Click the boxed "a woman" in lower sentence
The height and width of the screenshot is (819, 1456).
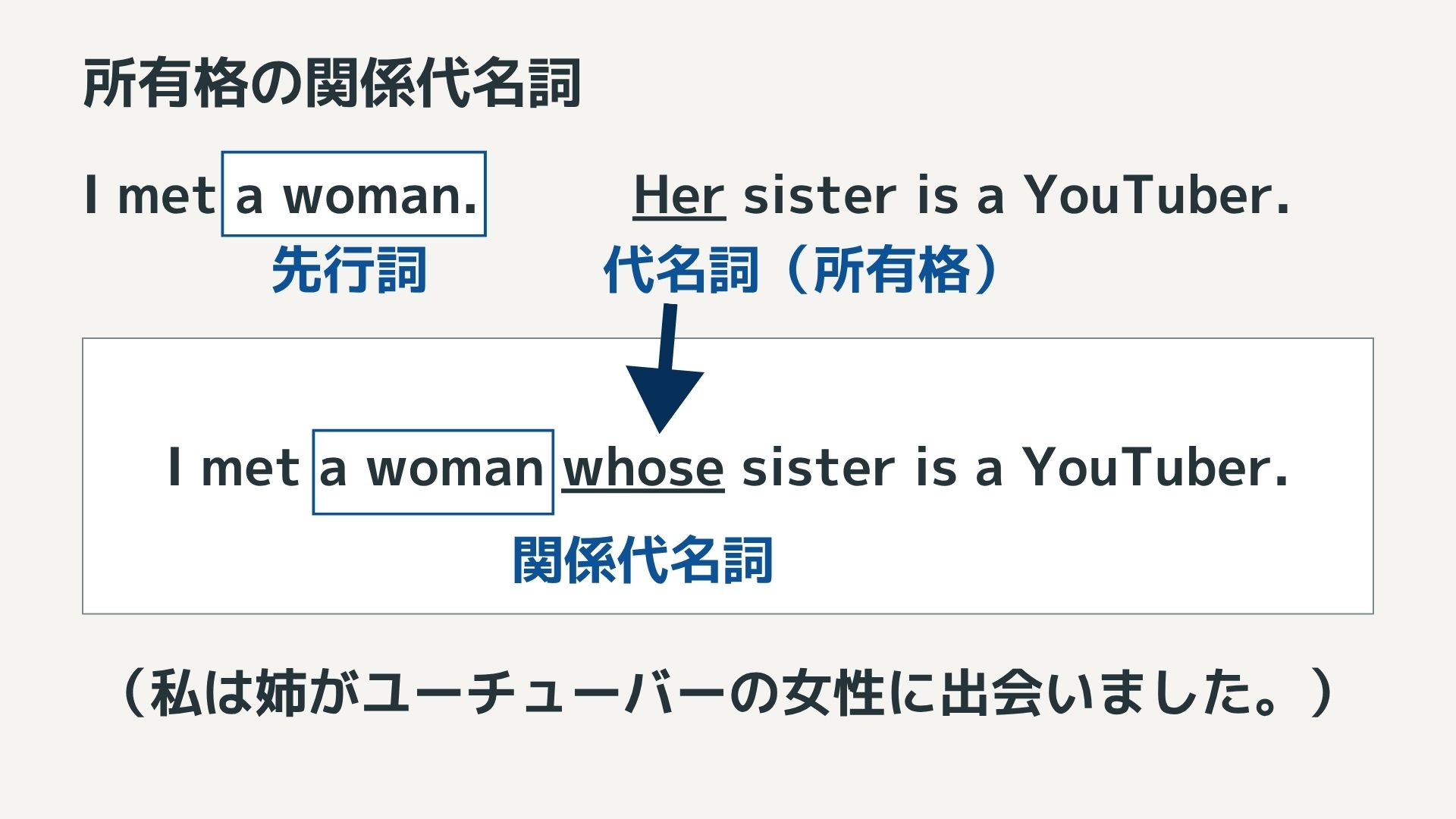point(432,470)
